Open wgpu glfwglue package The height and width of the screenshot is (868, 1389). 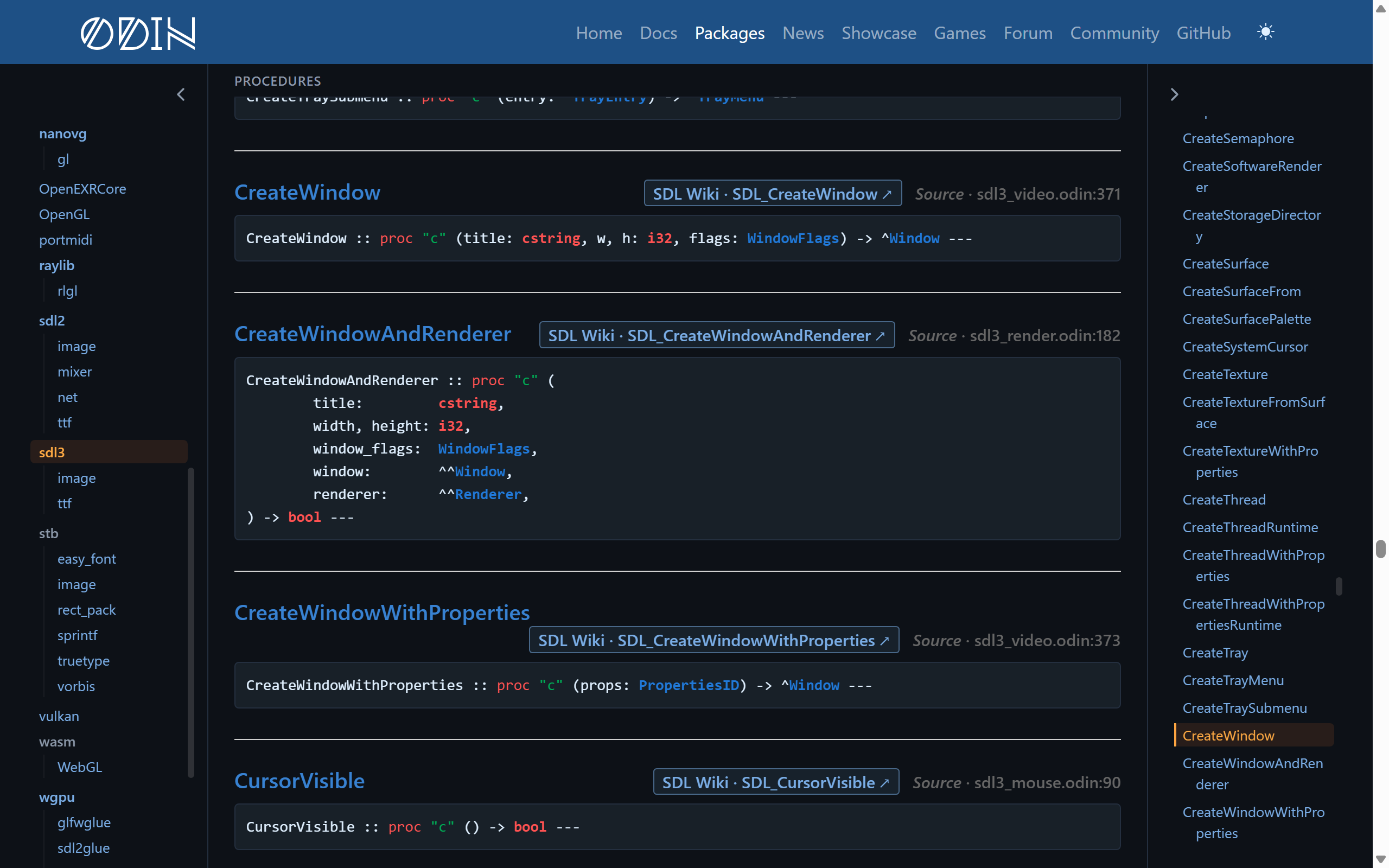tap(84, 822)
